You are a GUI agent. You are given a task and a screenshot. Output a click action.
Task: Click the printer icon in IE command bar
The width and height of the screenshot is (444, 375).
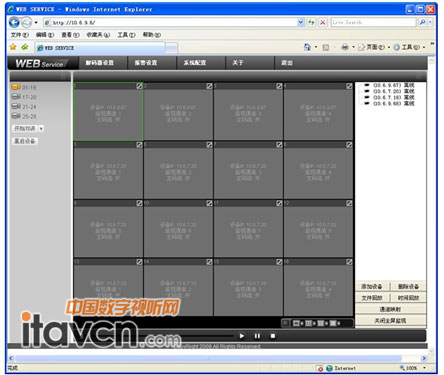click(x=345, y=47)
